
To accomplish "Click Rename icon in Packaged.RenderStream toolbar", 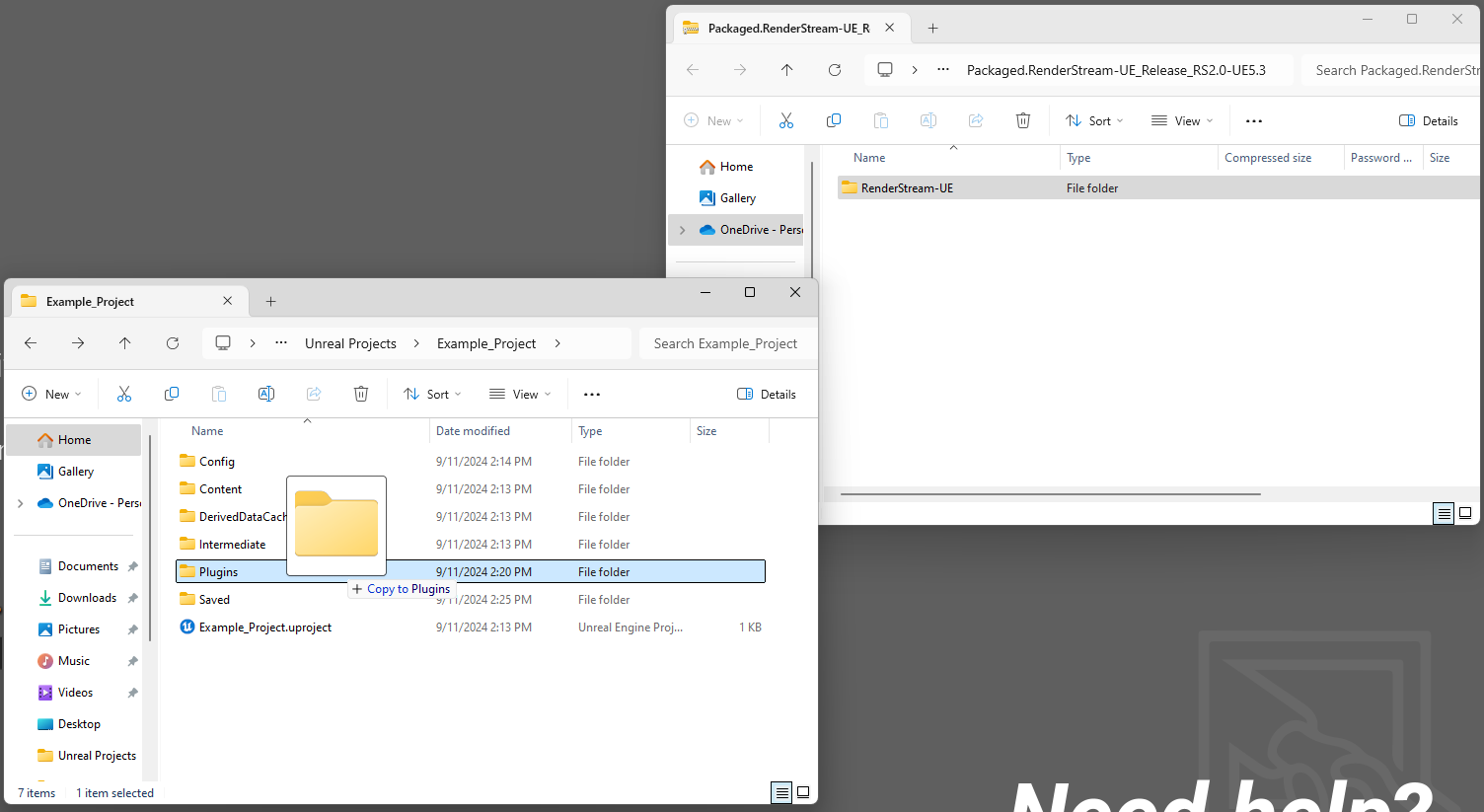I will (928, 120).
